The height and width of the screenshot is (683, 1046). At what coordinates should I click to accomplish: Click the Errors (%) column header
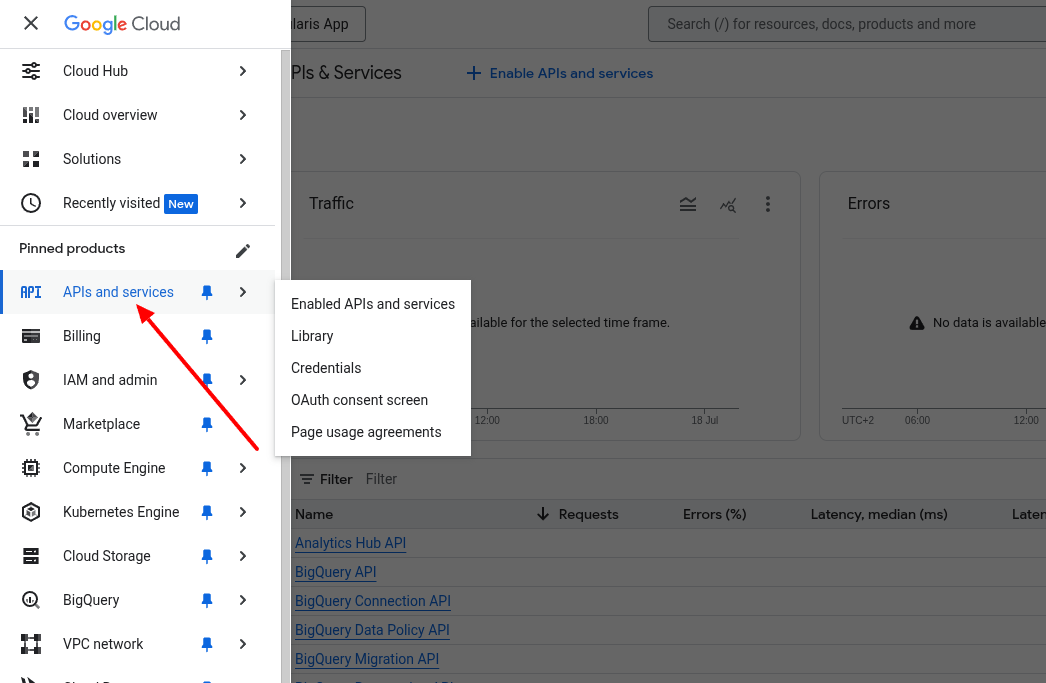pyautogui.click(x=714, y=514)
